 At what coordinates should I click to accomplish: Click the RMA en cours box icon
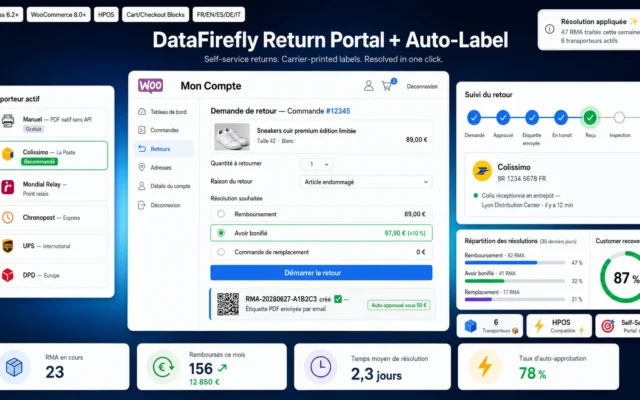tap(14, 367)
